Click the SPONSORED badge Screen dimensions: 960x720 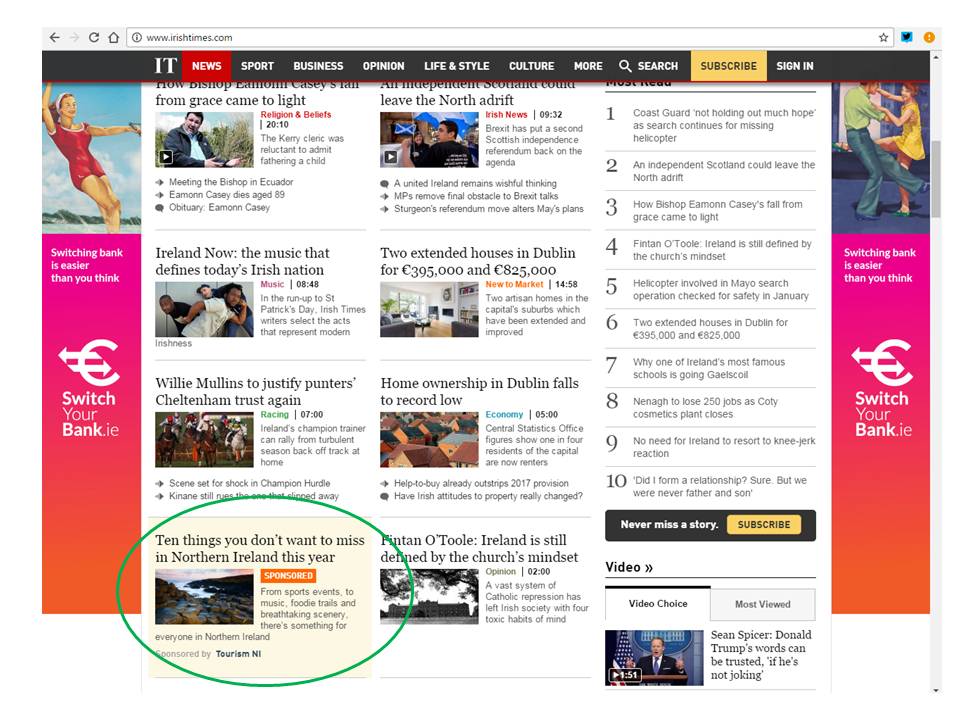point(288,576)
